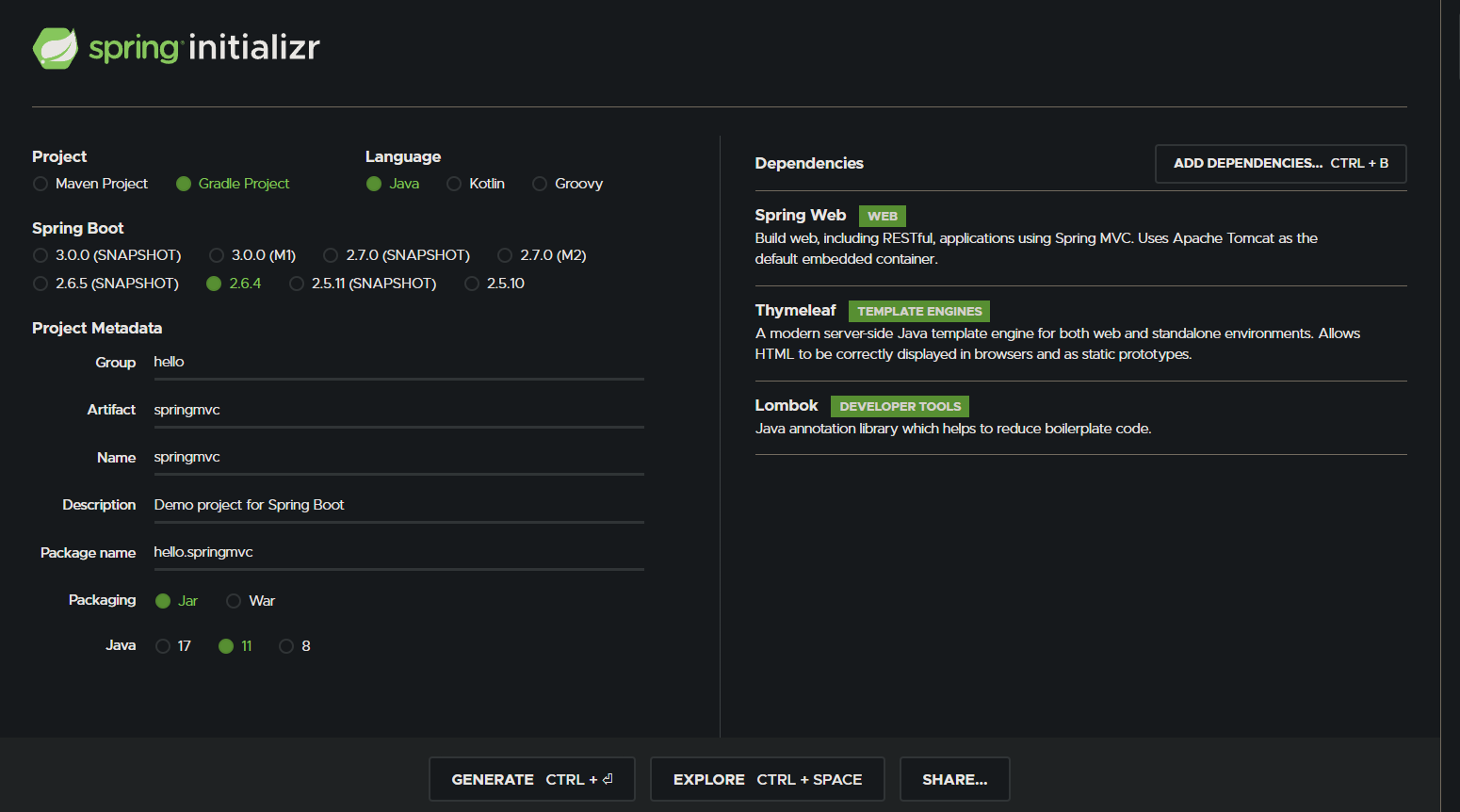Choose Kotlin as the language
1460x812 pixels.
[x=476, y=184]
